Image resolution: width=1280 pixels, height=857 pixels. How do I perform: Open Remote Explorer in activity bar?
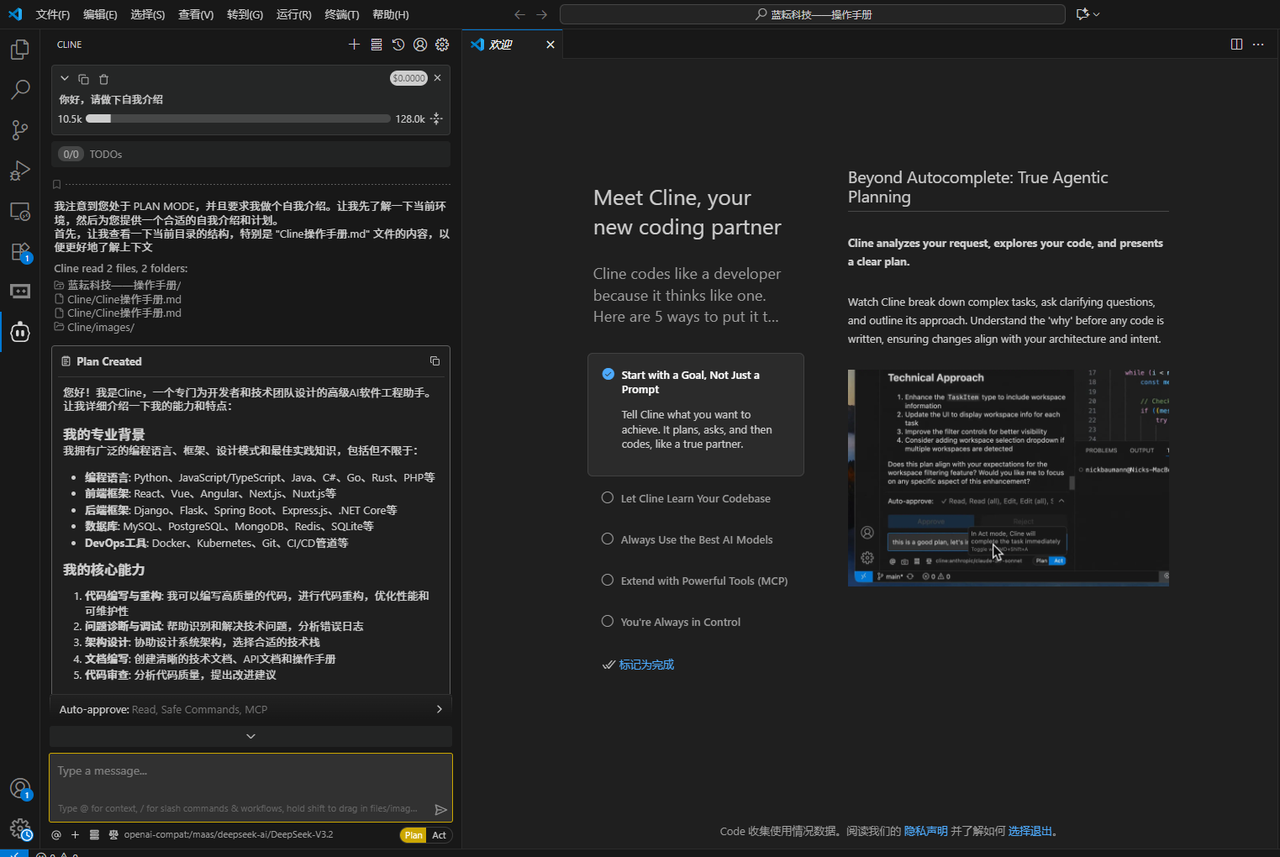pos(20,211)
